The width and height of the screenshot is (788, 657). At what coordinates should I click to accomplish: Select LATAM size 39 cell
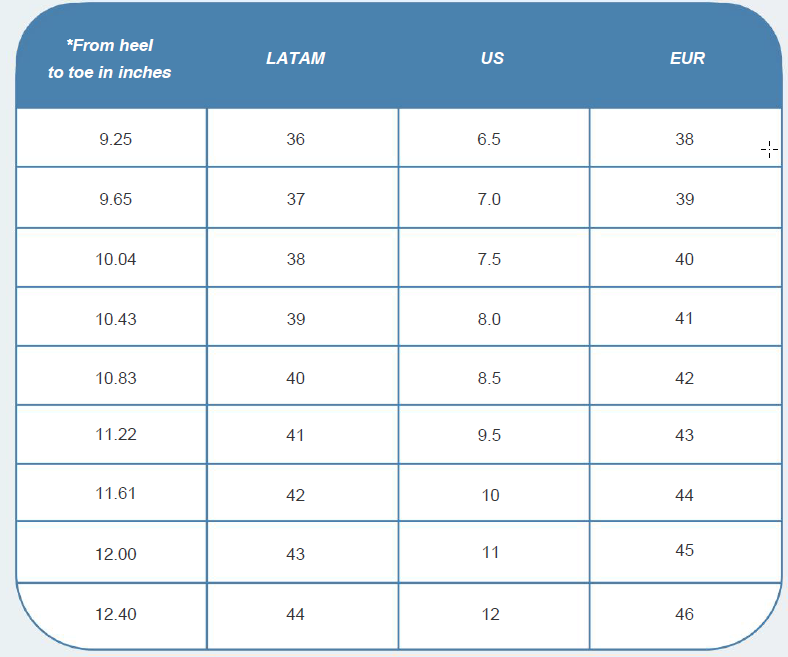click(295, 319)
